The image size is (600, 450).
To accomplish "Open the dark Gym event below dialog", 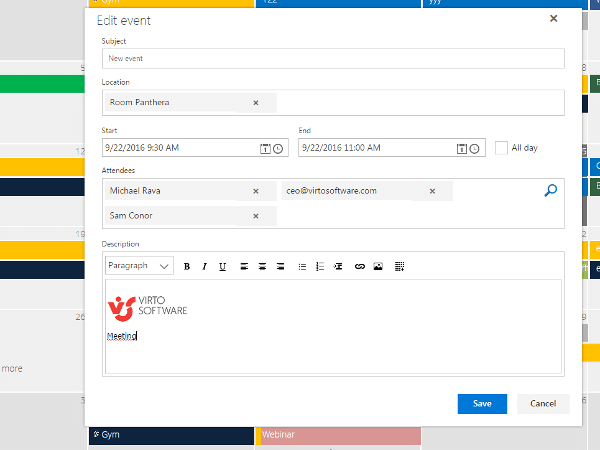I will pyautogui.click(x=171, y=435).
